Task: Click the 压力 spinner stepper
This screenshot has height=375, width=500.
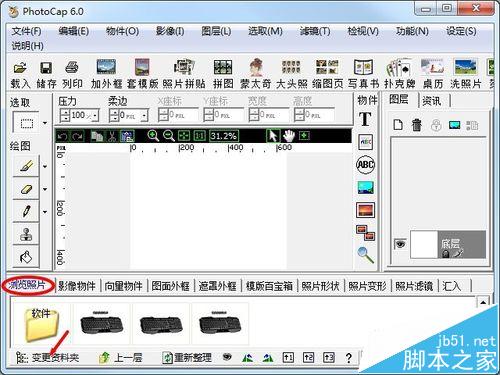Action: (x=65, y=116)
